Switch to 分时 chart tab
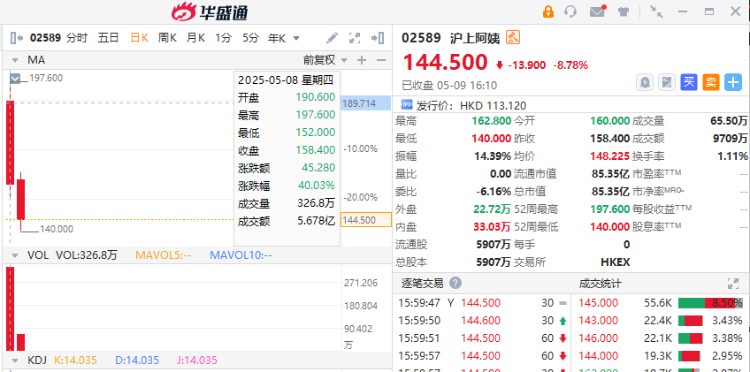This screenshot has height=372, width=750. [77, 38]
